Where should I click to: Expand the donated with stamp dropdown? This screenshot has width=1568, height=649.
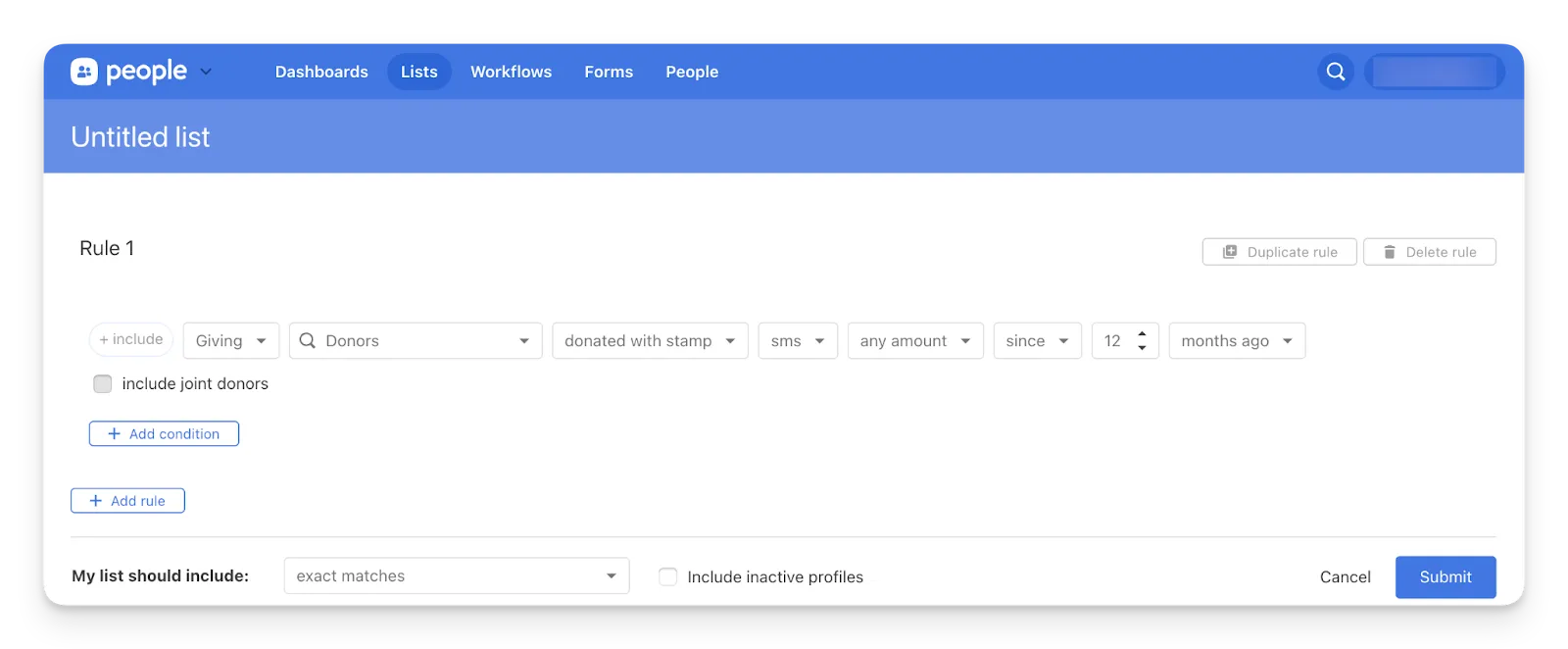tap(650, 341)
